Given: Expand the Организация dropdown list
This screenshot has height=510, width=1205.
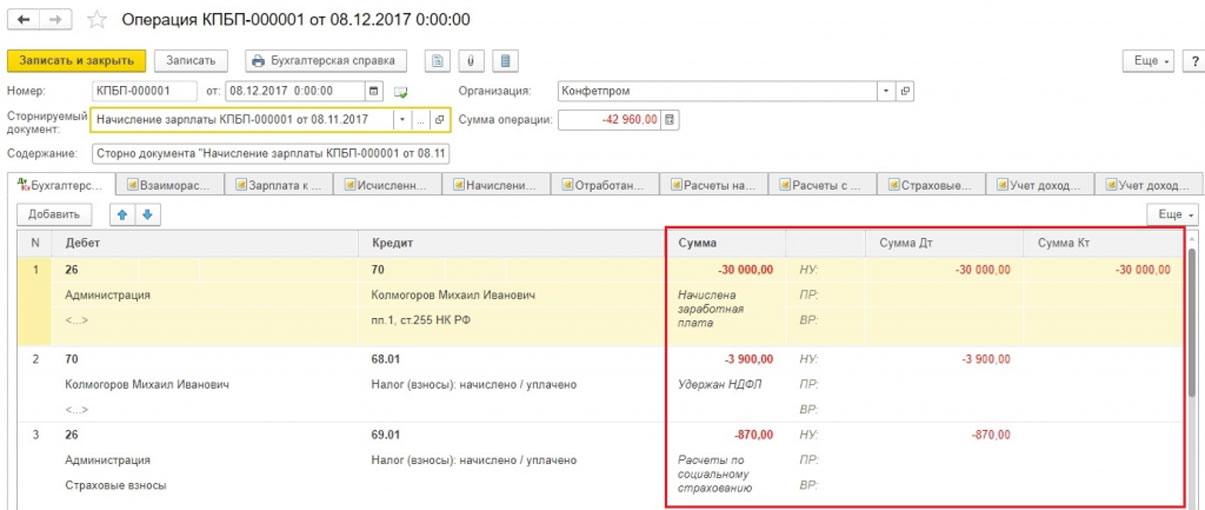Looking at the screenshot, I should (x=886, y=91).
